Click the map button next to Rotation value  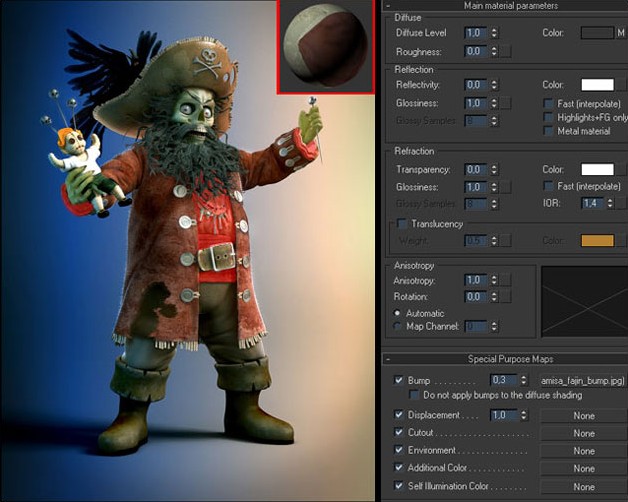[505, 297]
